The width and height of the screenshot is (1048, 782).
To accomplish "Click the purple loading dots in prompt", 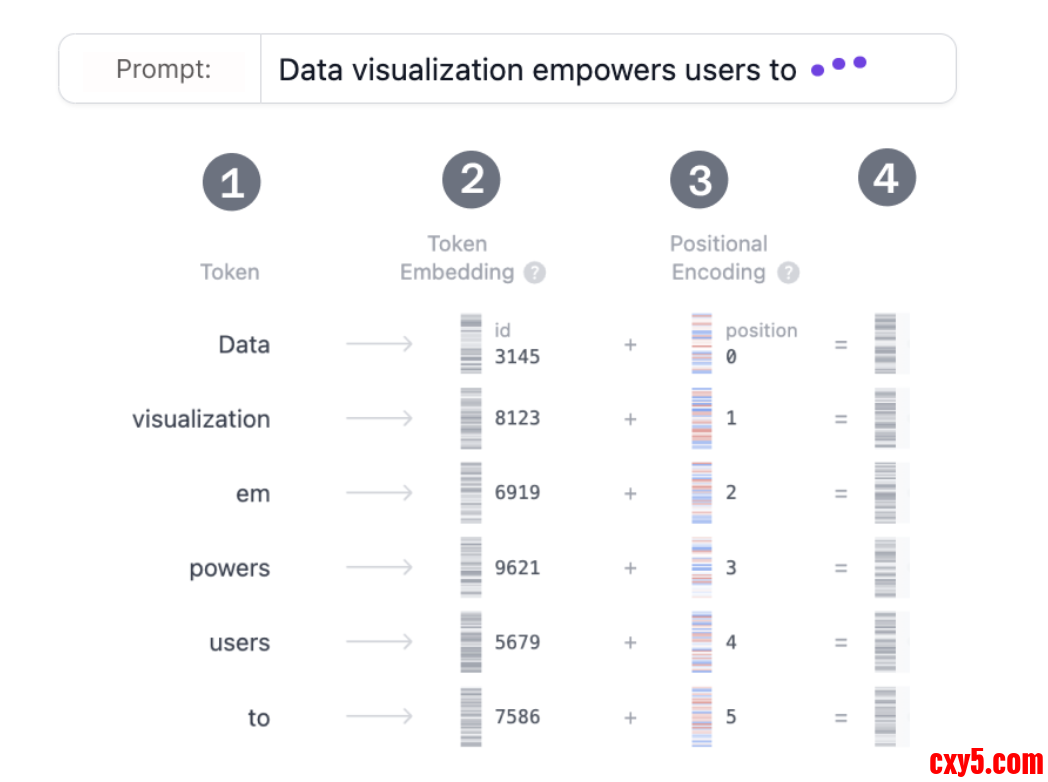I will [x=838, y=67].
